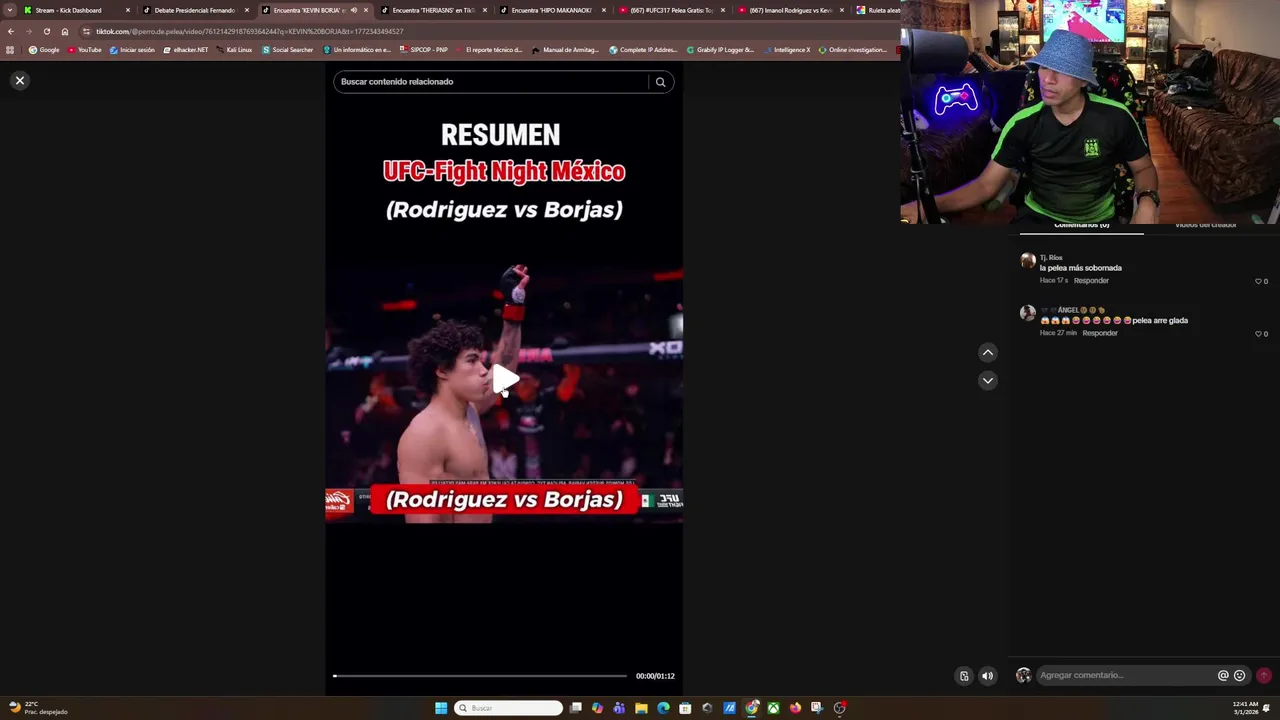
Task: Go to next video with down chevron
Action: click(987, 380)
